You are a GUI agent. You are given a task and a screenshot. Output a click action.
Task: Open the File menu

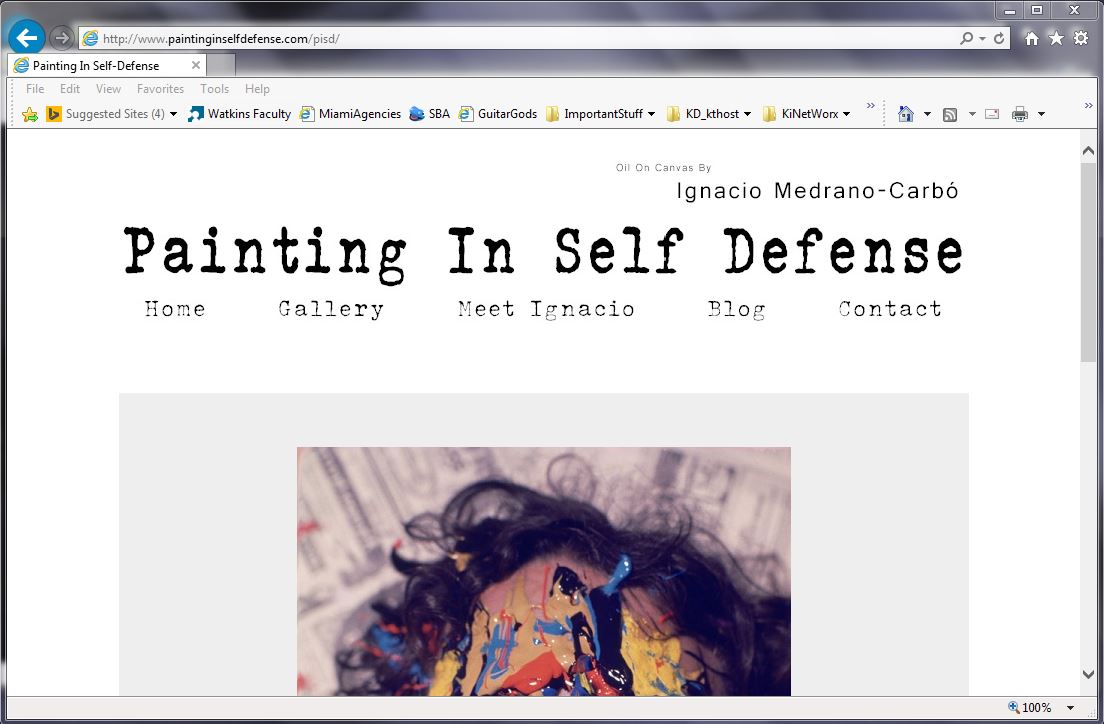click(35, 89)
